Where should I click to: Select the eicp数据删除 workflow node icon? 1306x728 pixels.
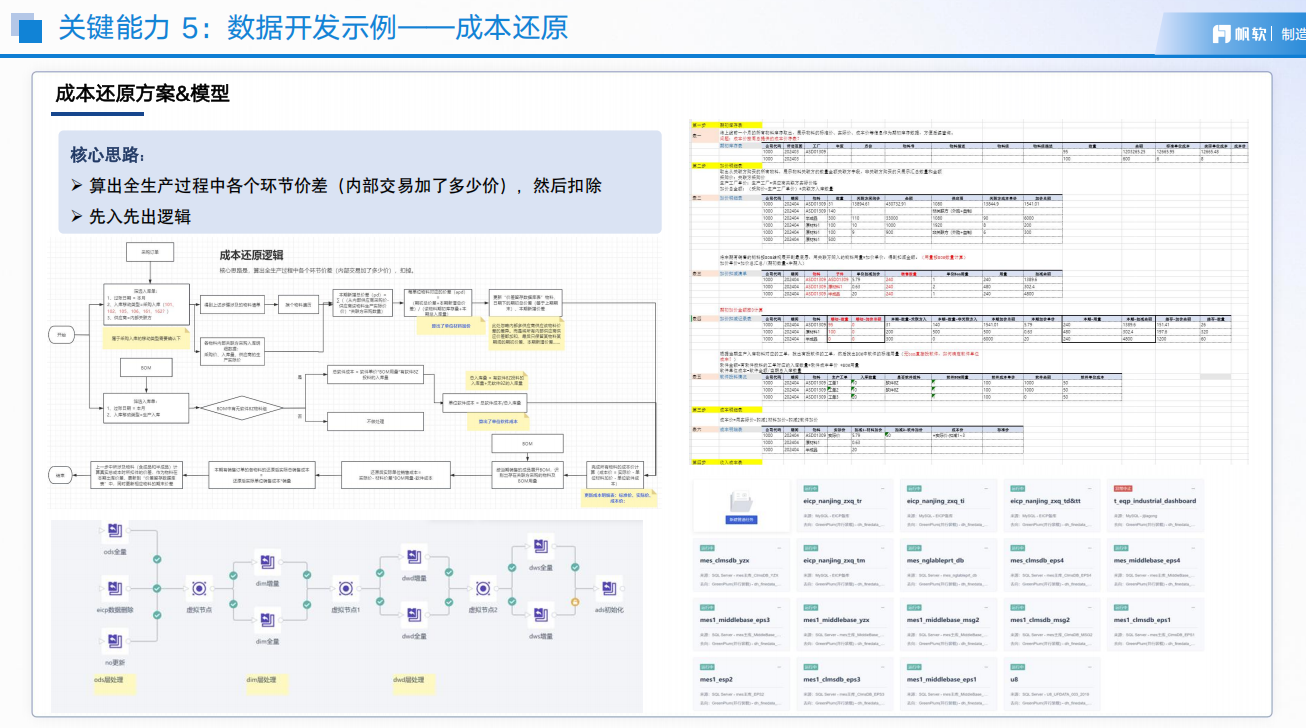click(x=115, y=590)
